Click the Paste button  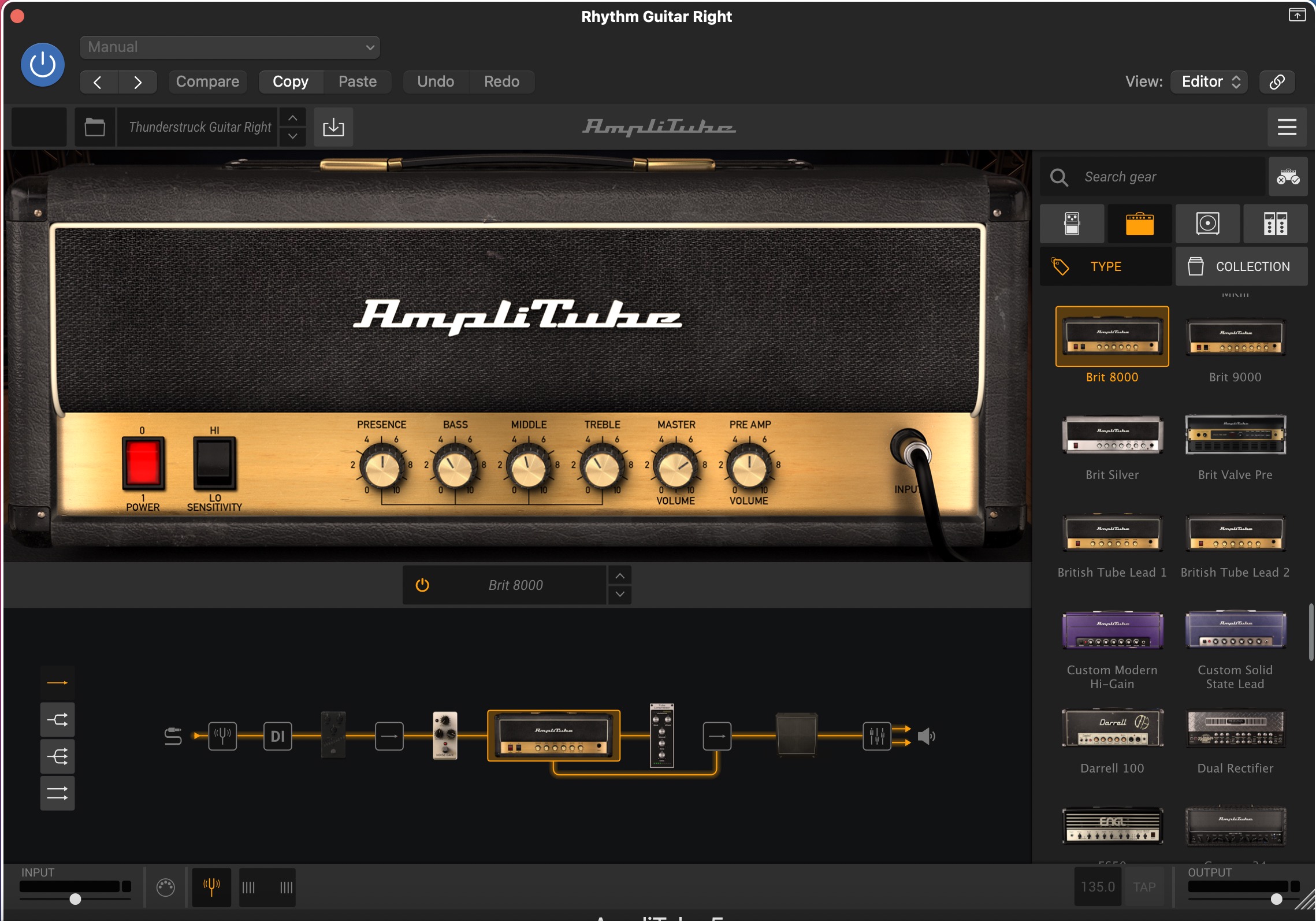point(358,81)
